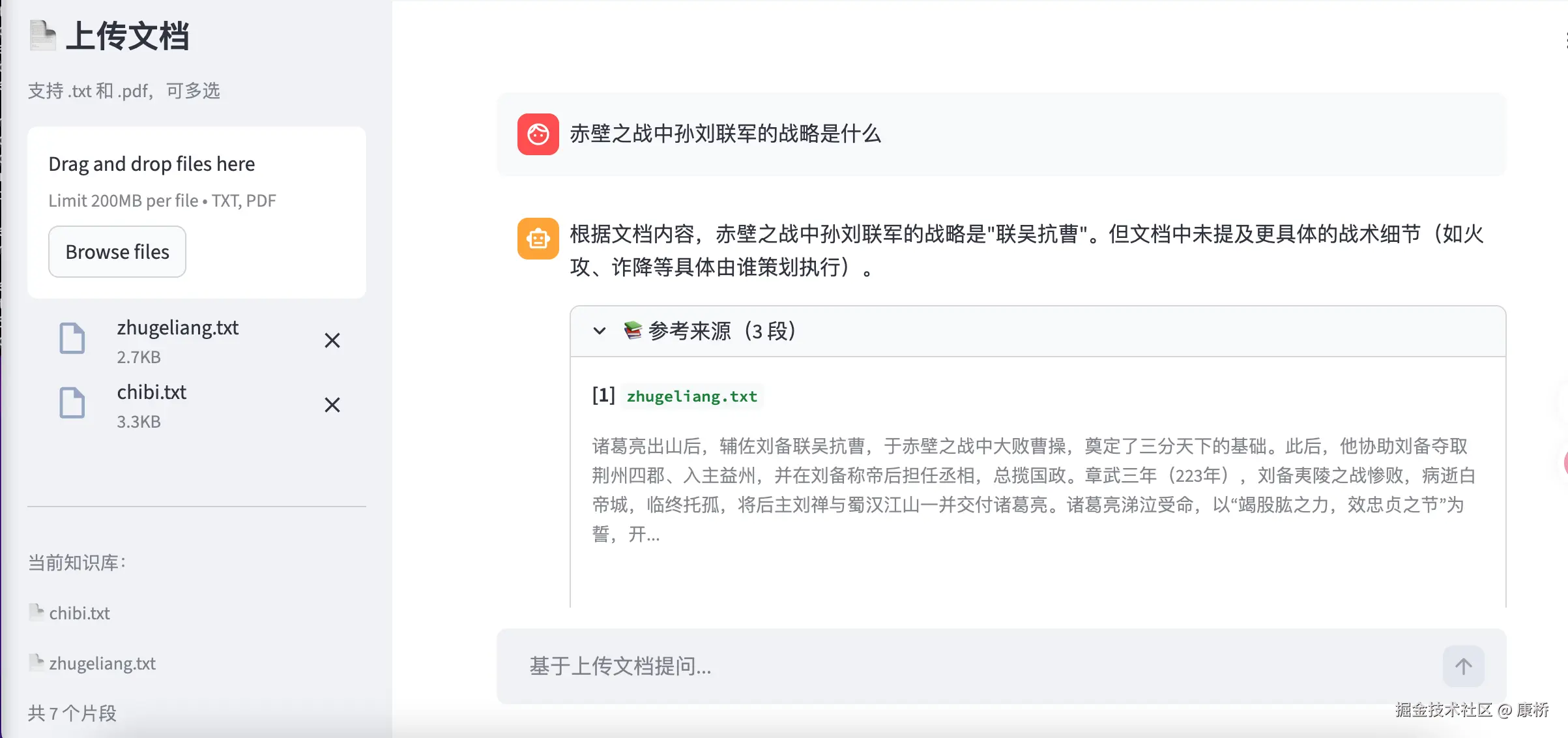Click the books icon in 参考来源
The height and width of the screenshot is (738, 1568).
tap(632, 331)
